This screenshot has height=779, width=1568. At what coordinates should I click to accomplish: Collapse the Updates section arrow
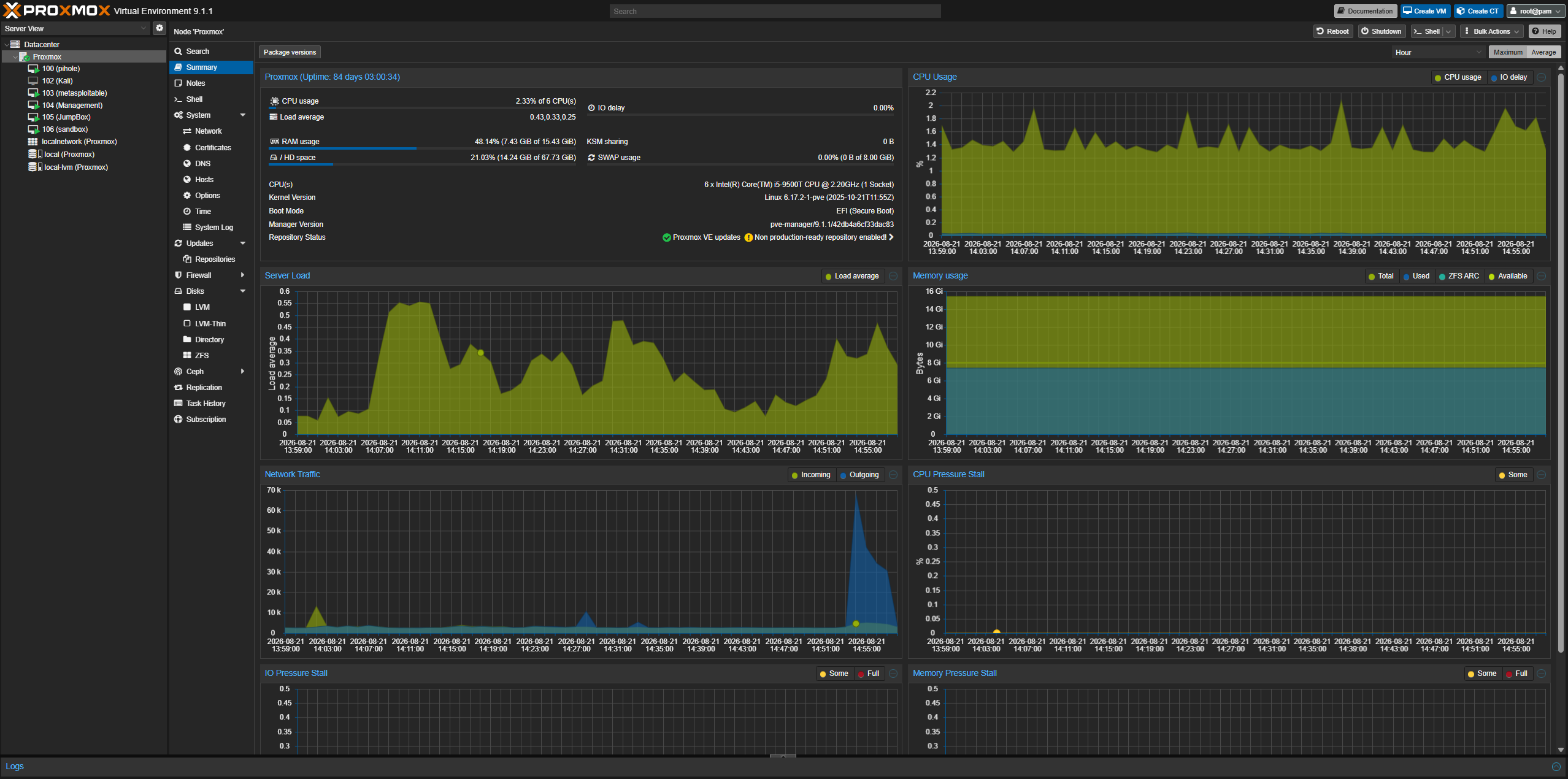(243, 244)
